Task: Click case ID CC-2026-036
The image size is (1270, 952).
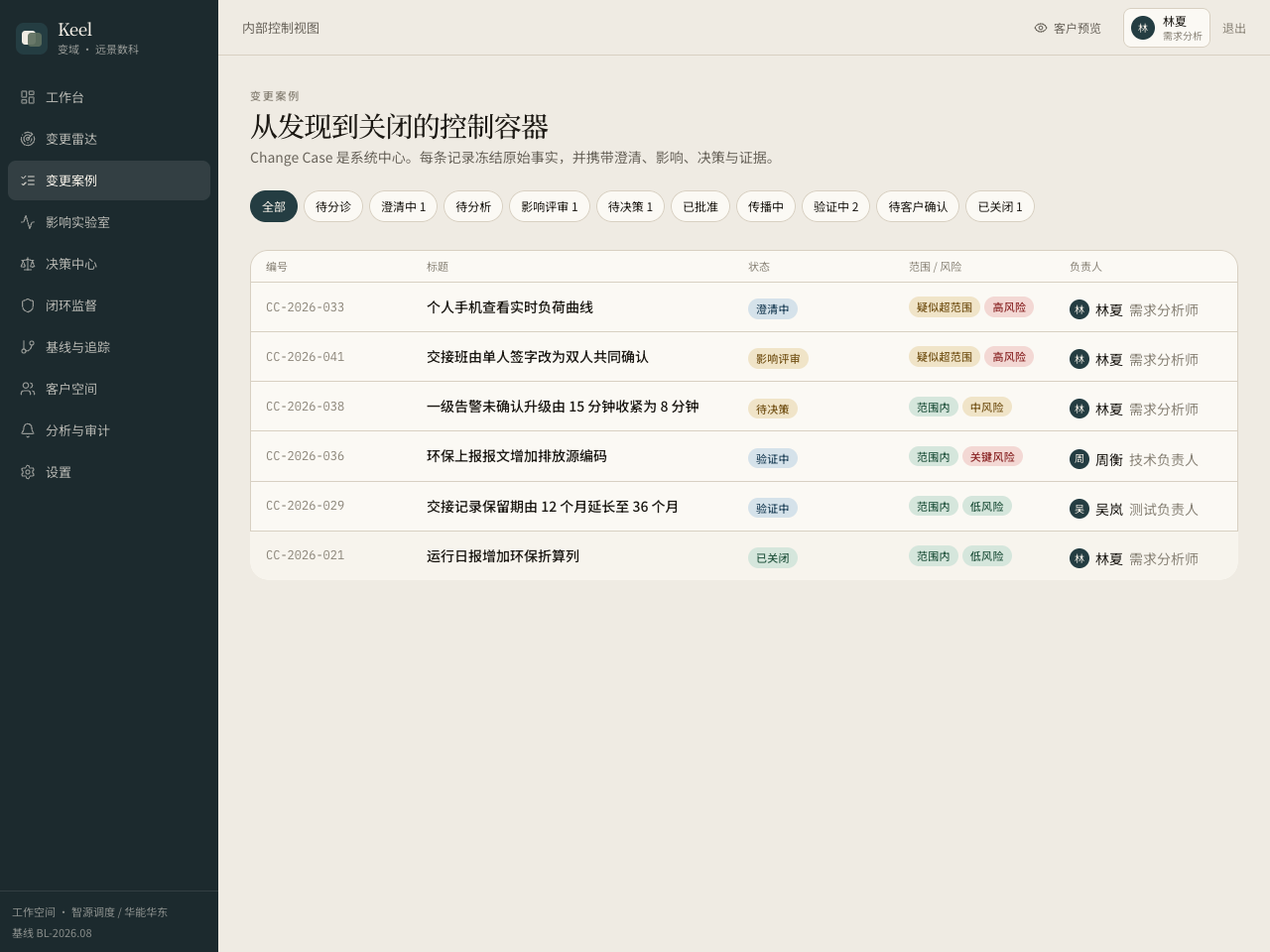Action: pyautogui.click(x=306, y=456)
